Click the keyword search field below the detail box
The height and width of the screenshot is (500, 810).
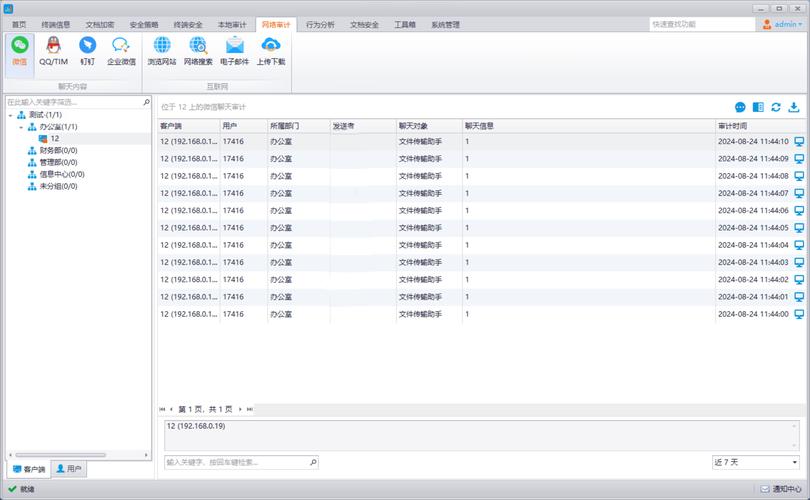241,462
